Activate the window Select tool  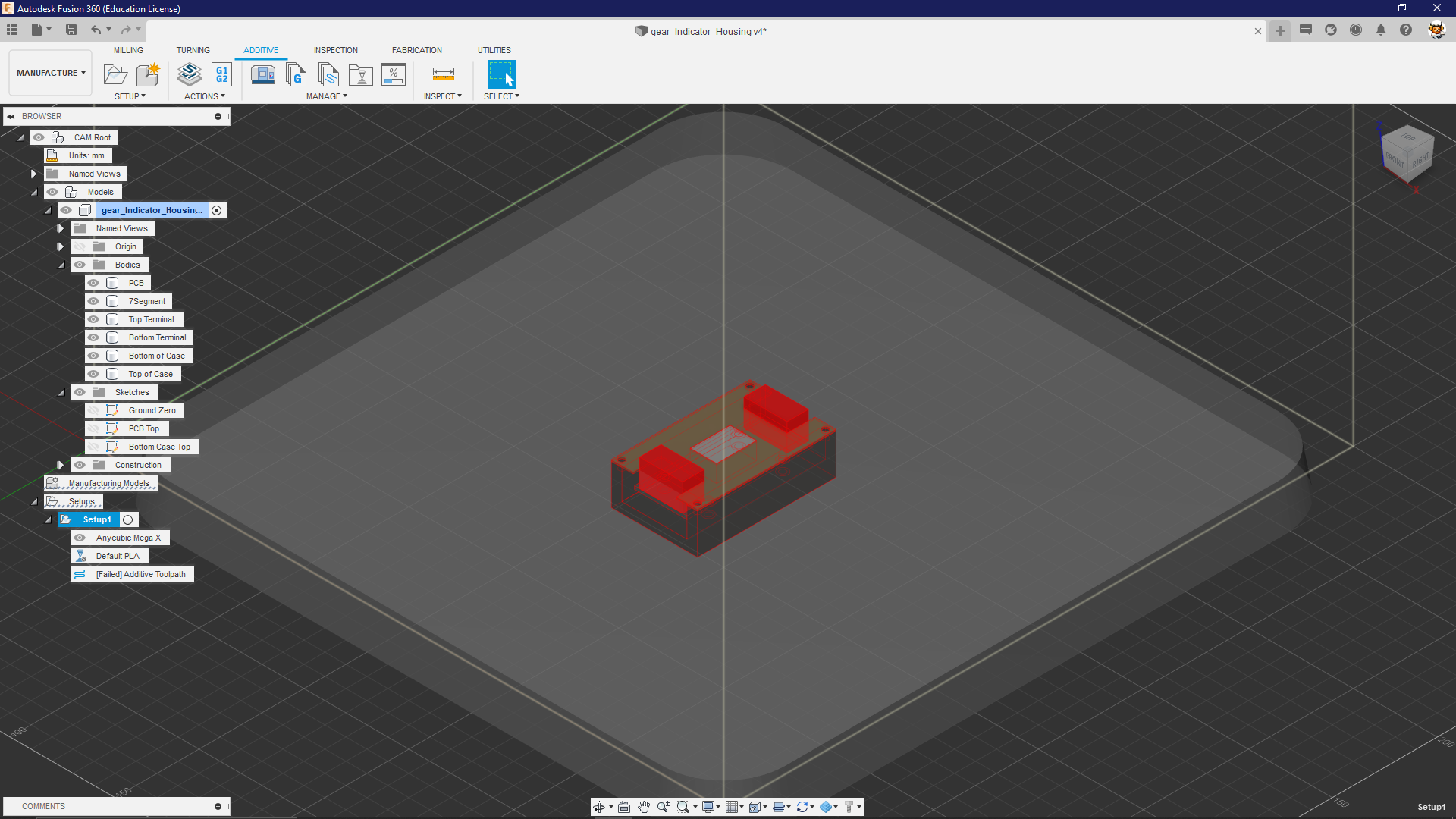point(501,75)
